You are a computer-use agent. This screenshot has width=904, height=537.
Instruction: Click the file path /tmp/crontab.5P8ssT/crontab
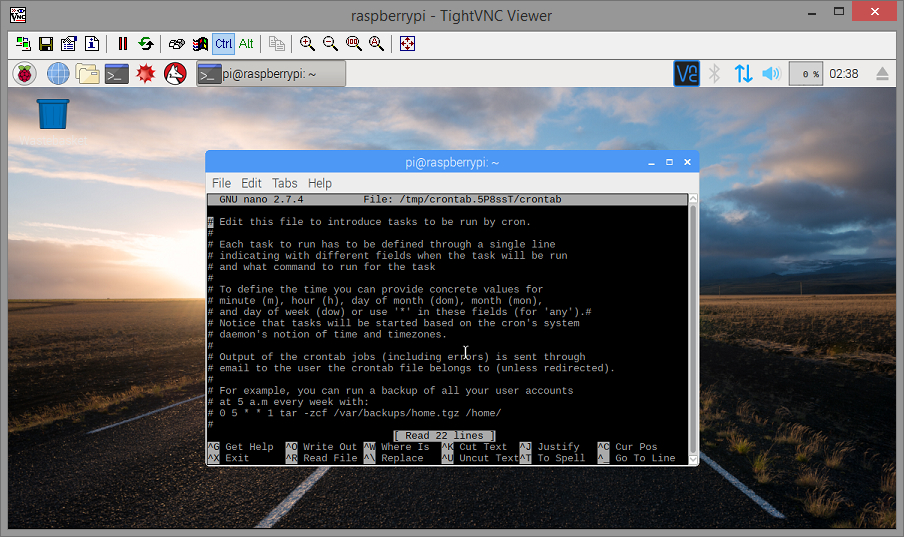click(480, 200)
